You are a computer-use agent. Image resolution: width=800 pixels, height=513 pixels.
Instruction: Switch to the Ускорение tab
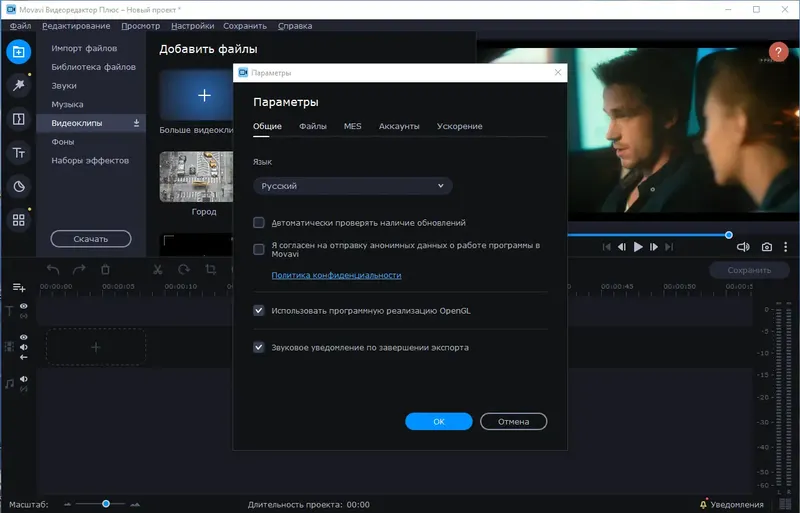coord(459,126)
